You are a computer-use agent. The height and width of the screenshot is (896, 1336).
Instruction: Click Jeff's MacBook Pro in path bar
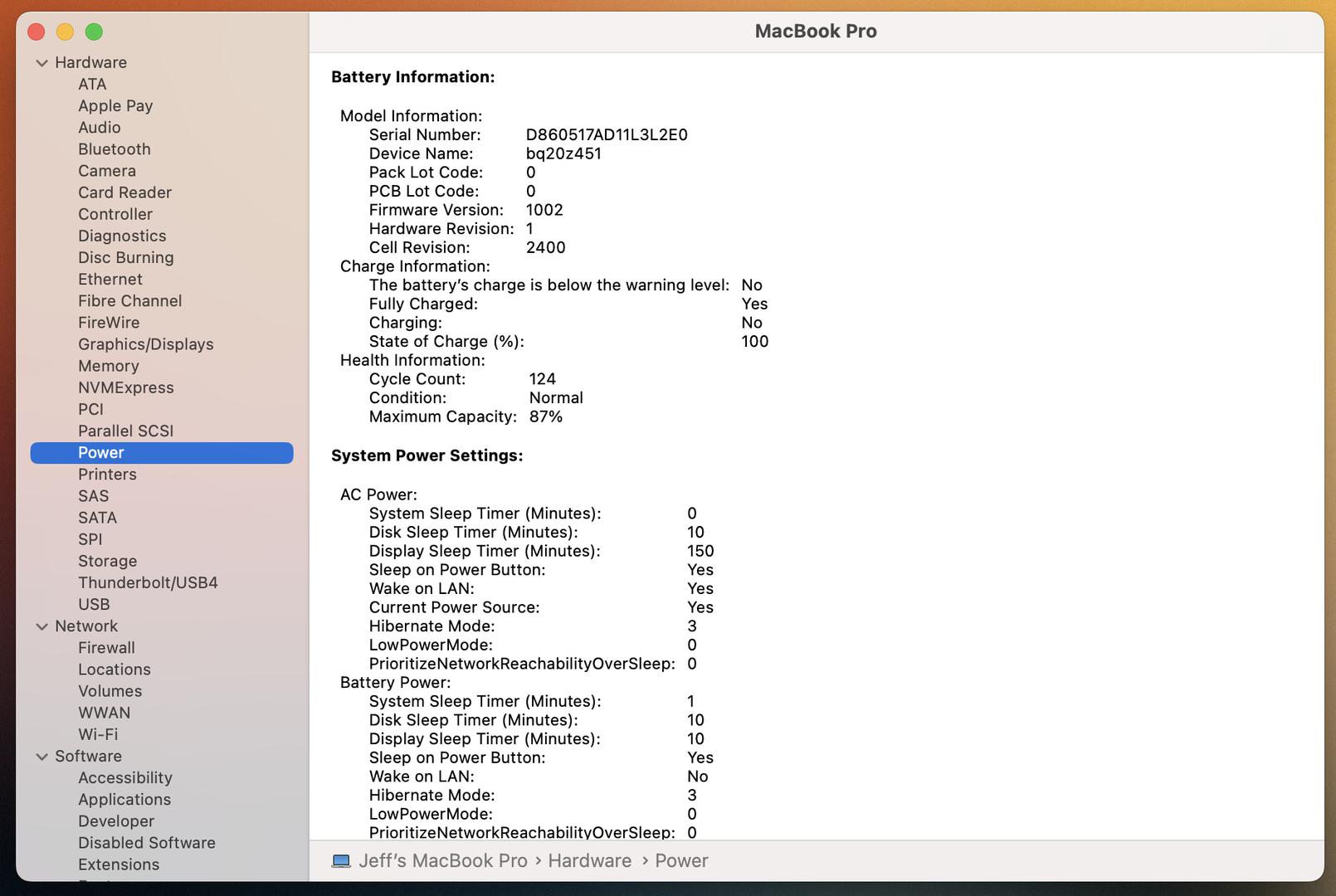tap(443, 860)
